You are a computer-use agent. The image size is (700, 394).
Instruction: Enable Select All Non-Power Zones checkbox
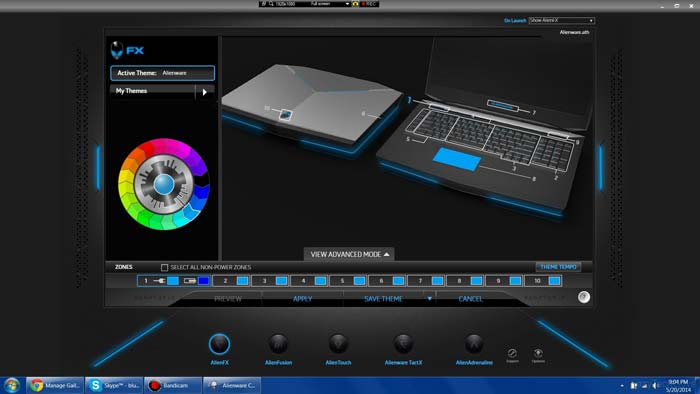(164, 267)
